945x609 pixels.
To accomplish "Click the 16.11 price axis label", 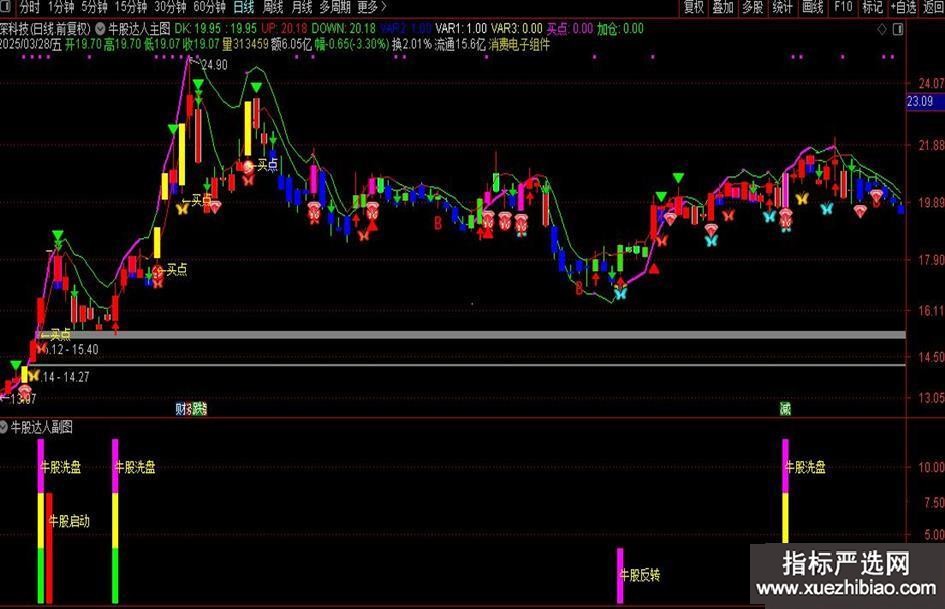I will coord(931,311).
